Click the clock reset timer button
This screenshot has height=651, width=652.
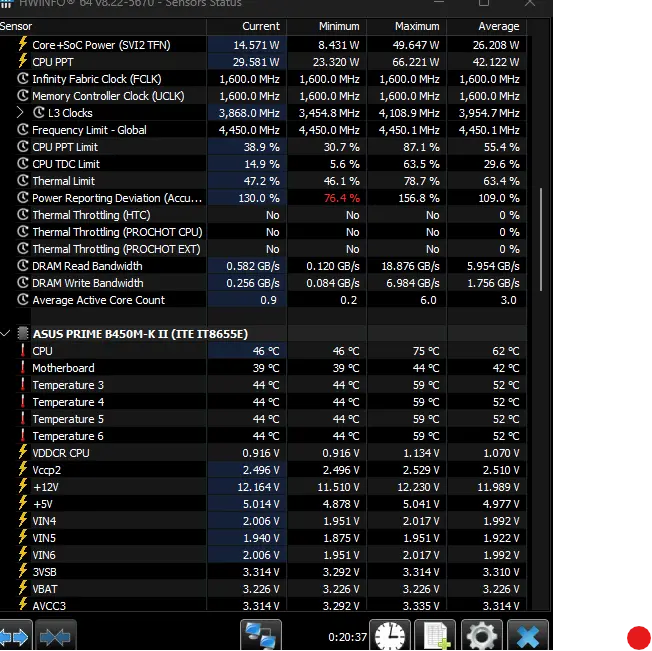[x=390, y=636]
